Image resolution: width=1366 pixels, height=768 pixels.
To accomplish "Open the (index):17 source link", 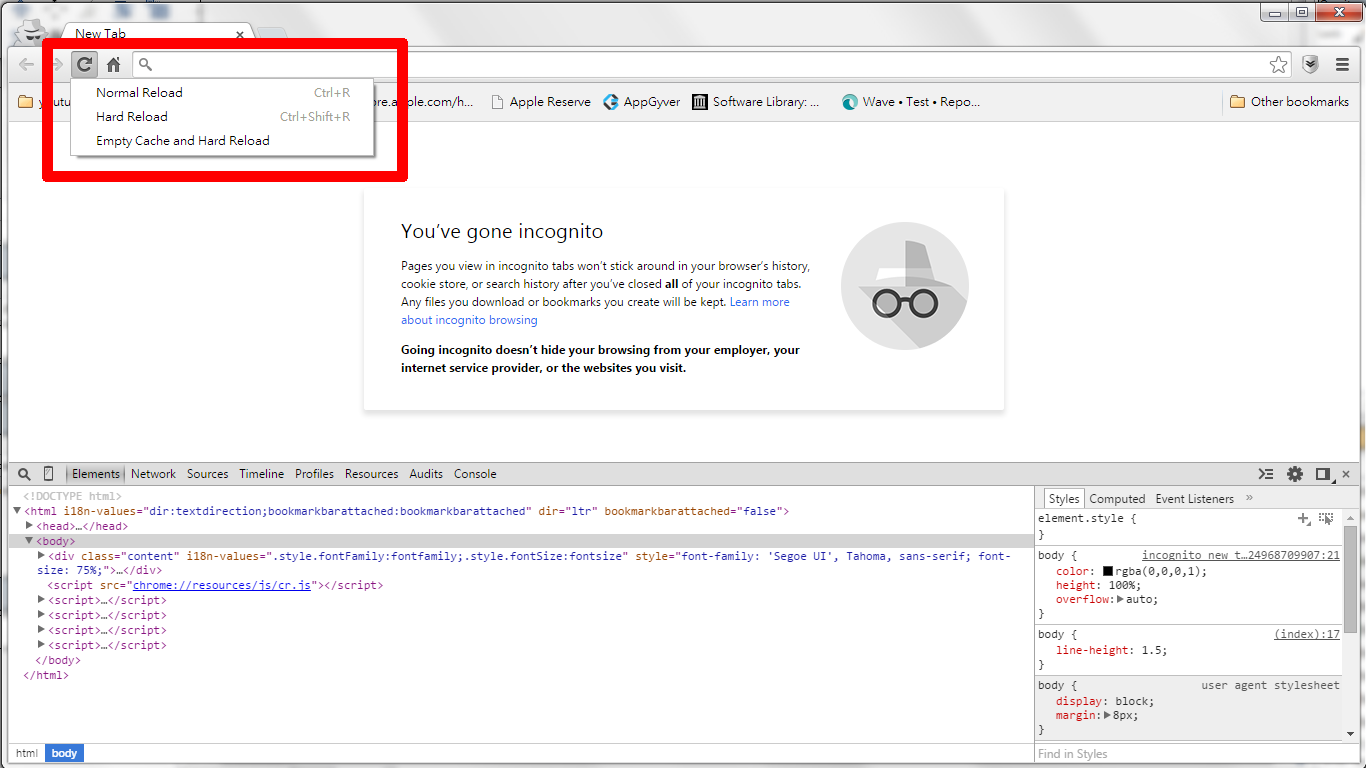I will coord(1307,635).
